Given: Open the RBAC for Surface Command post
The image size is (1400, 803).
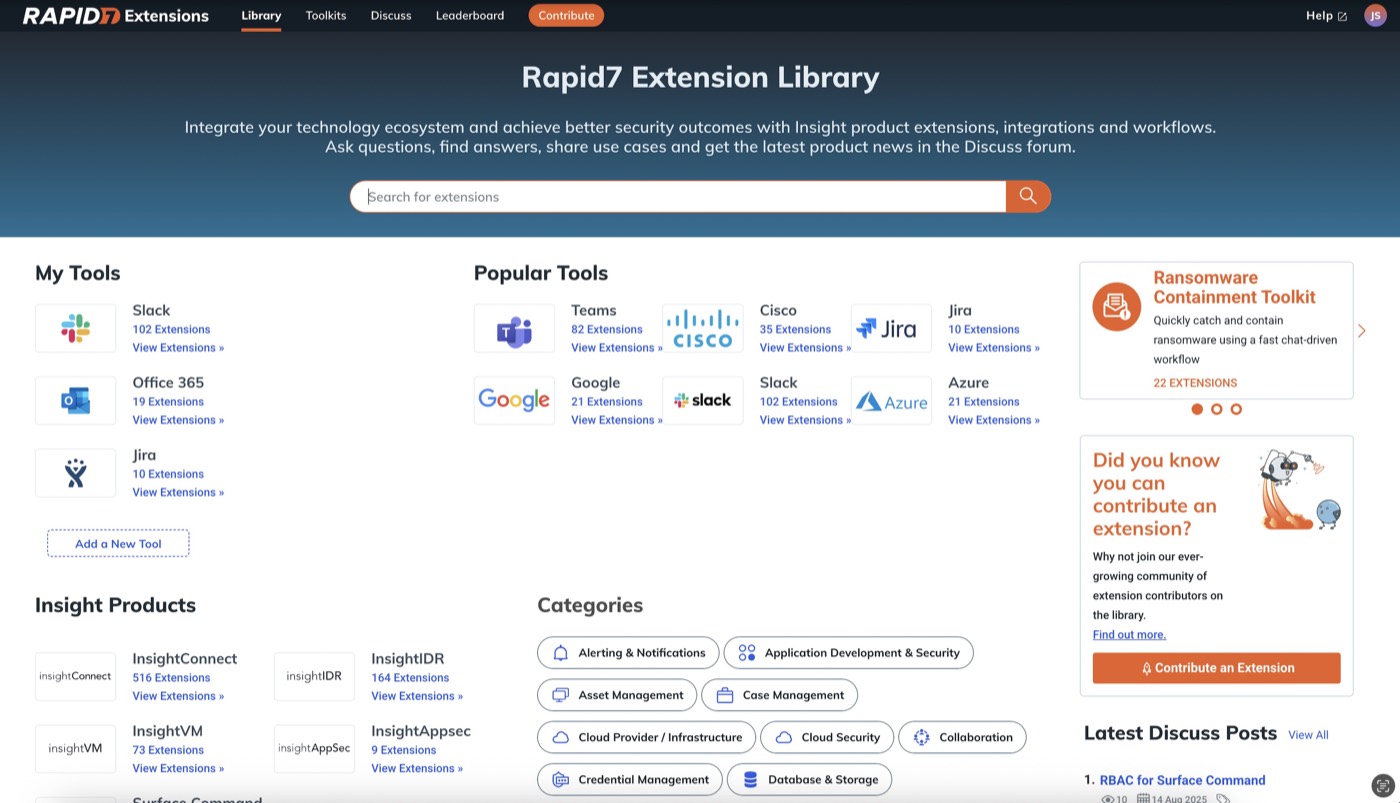Looking at the screenshot, I should (1182, 780).
